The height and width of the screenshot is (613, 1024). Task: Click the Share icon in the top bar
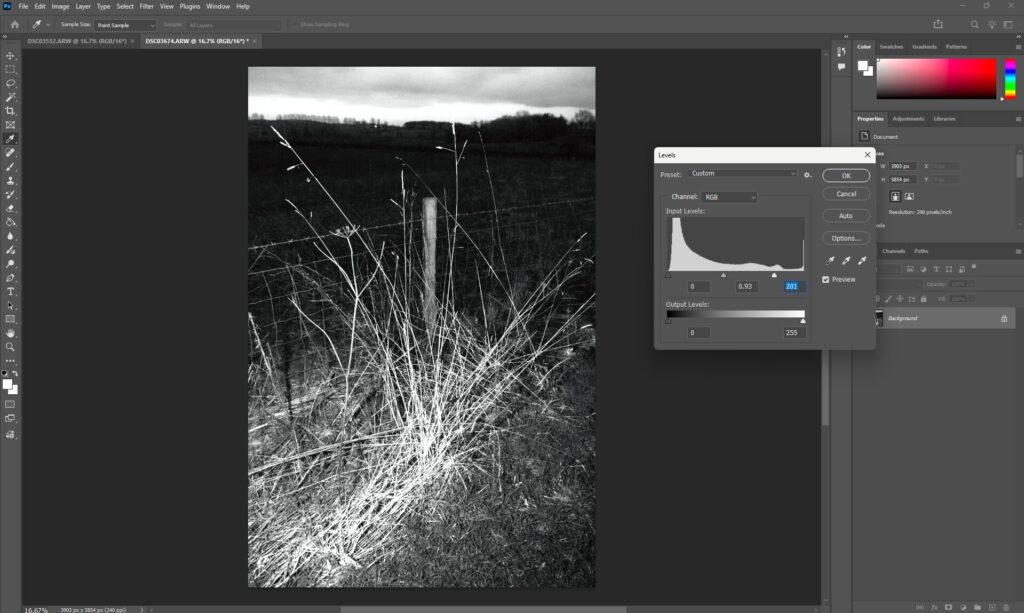(x=938, y=24)
